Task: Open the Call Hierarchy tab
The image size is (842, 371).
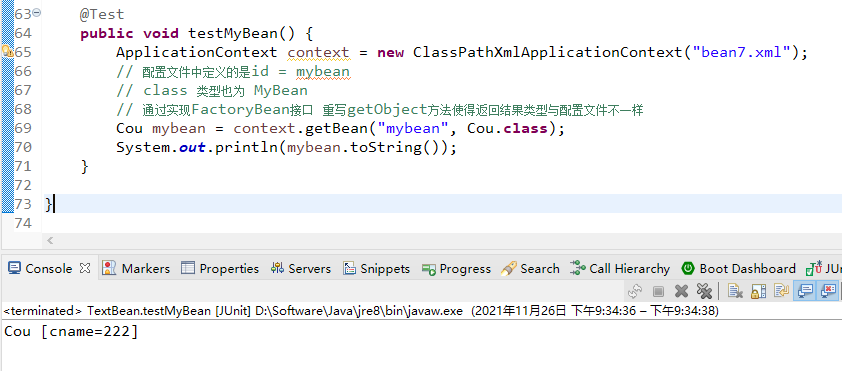Action: pos(620,268)
